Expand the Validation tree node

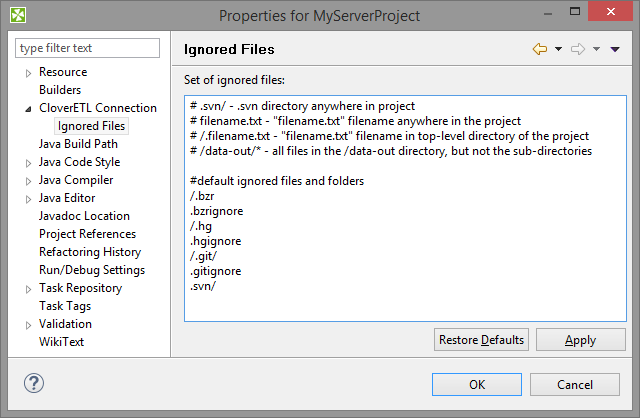pos(29,325)
